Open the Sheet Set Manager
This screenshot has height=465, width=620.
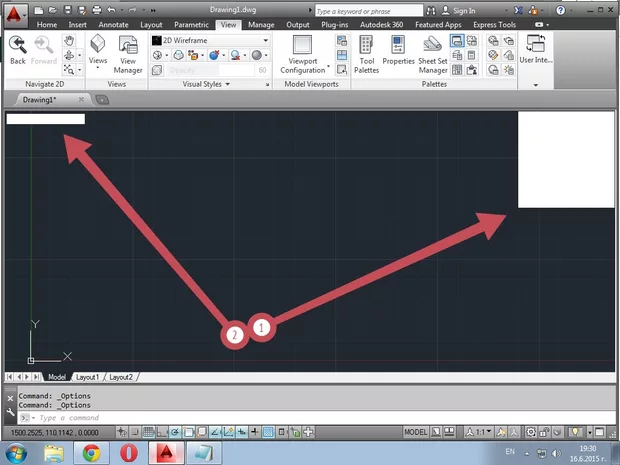point(433,55)
